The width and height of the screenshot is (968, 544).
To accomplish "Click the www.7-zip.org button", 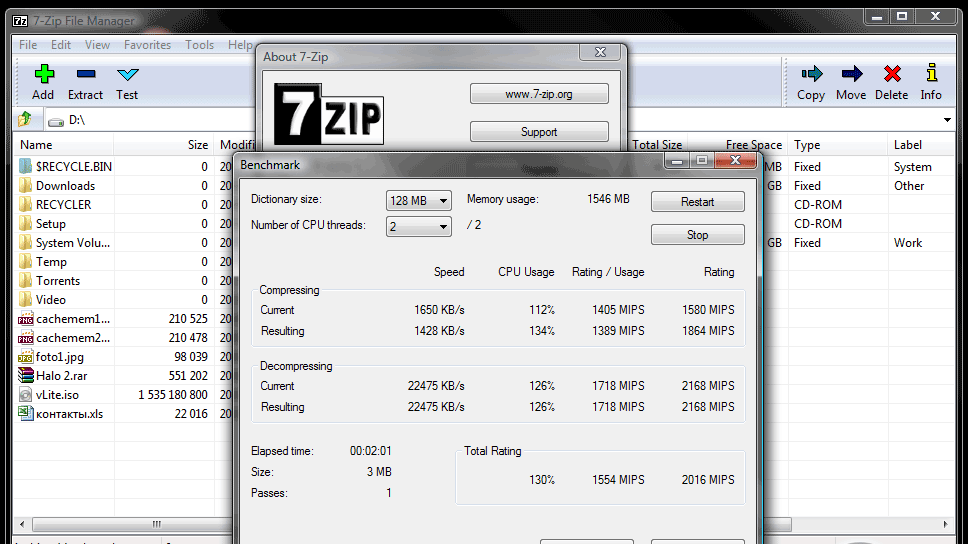I will [539, 94].
